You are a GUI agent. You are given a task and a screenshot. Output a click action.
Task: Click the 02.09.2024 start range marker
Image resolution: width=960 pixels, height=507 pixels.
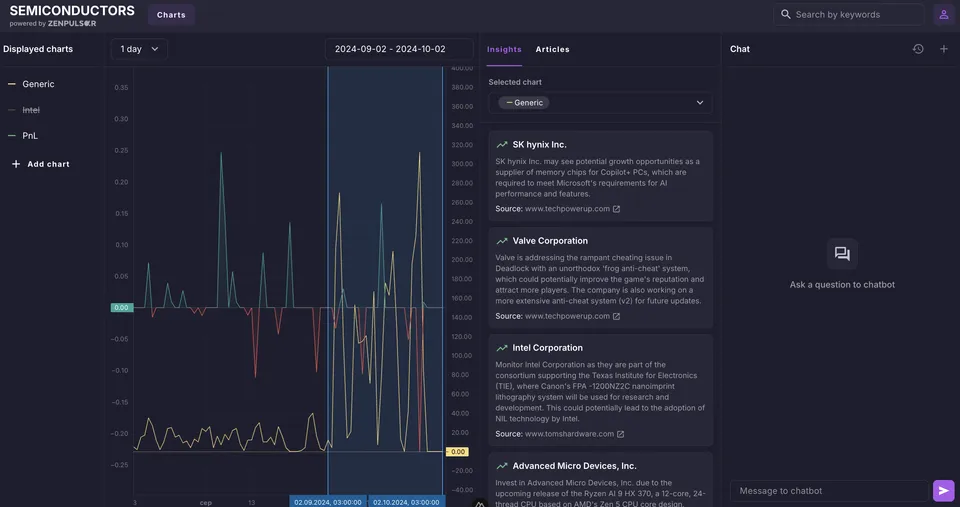(x=328, y=502)
